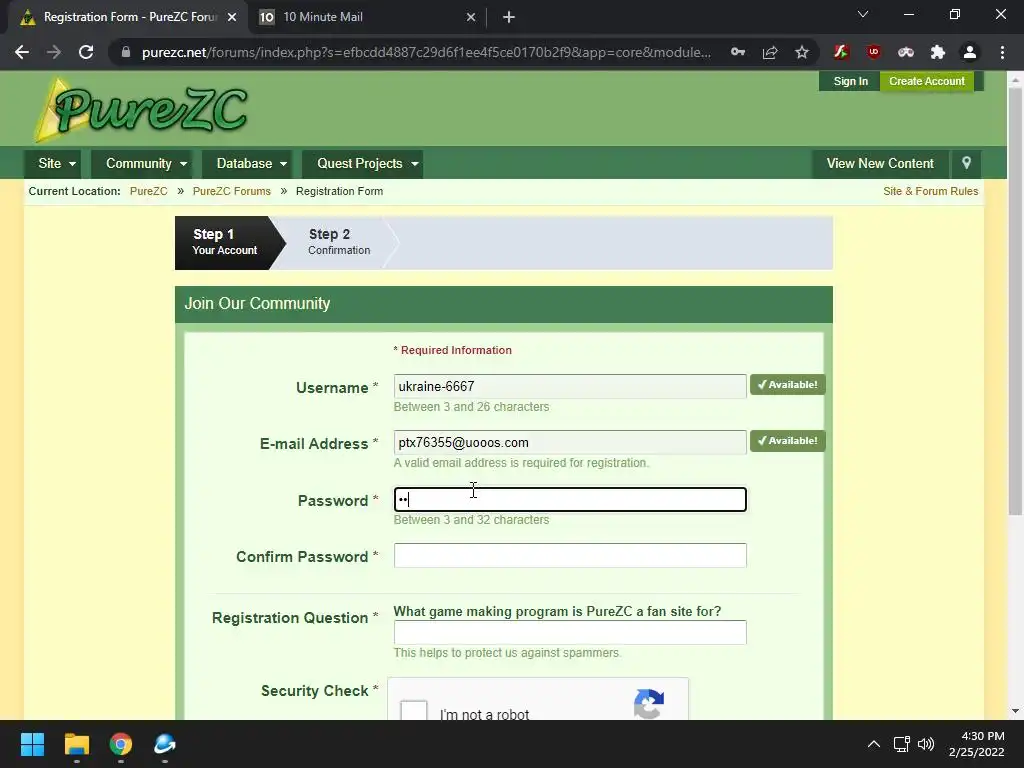This screenshot has height=768, width=1024.
Task: Click the Username Available! badge
Action: 788,385
